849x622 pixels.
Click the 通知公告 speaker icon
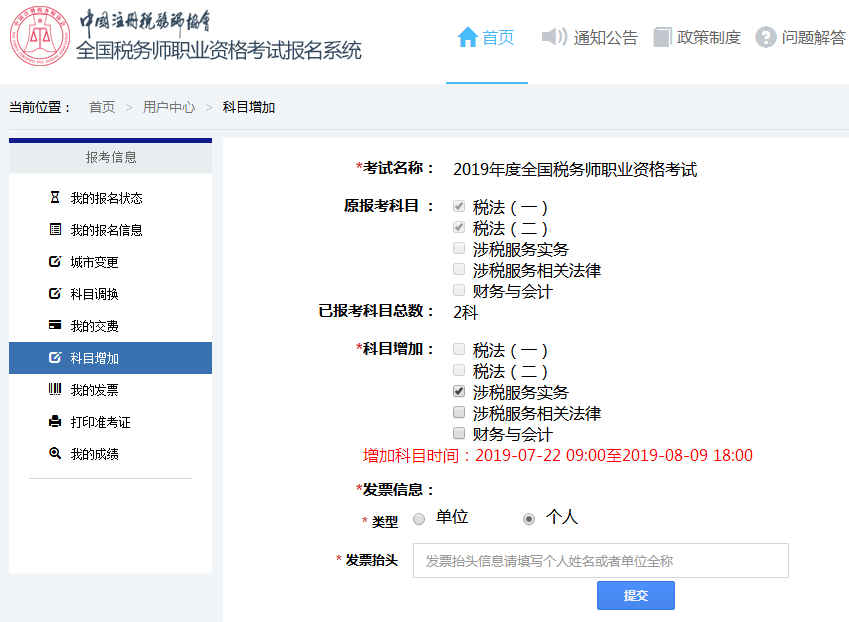(552, 35)
